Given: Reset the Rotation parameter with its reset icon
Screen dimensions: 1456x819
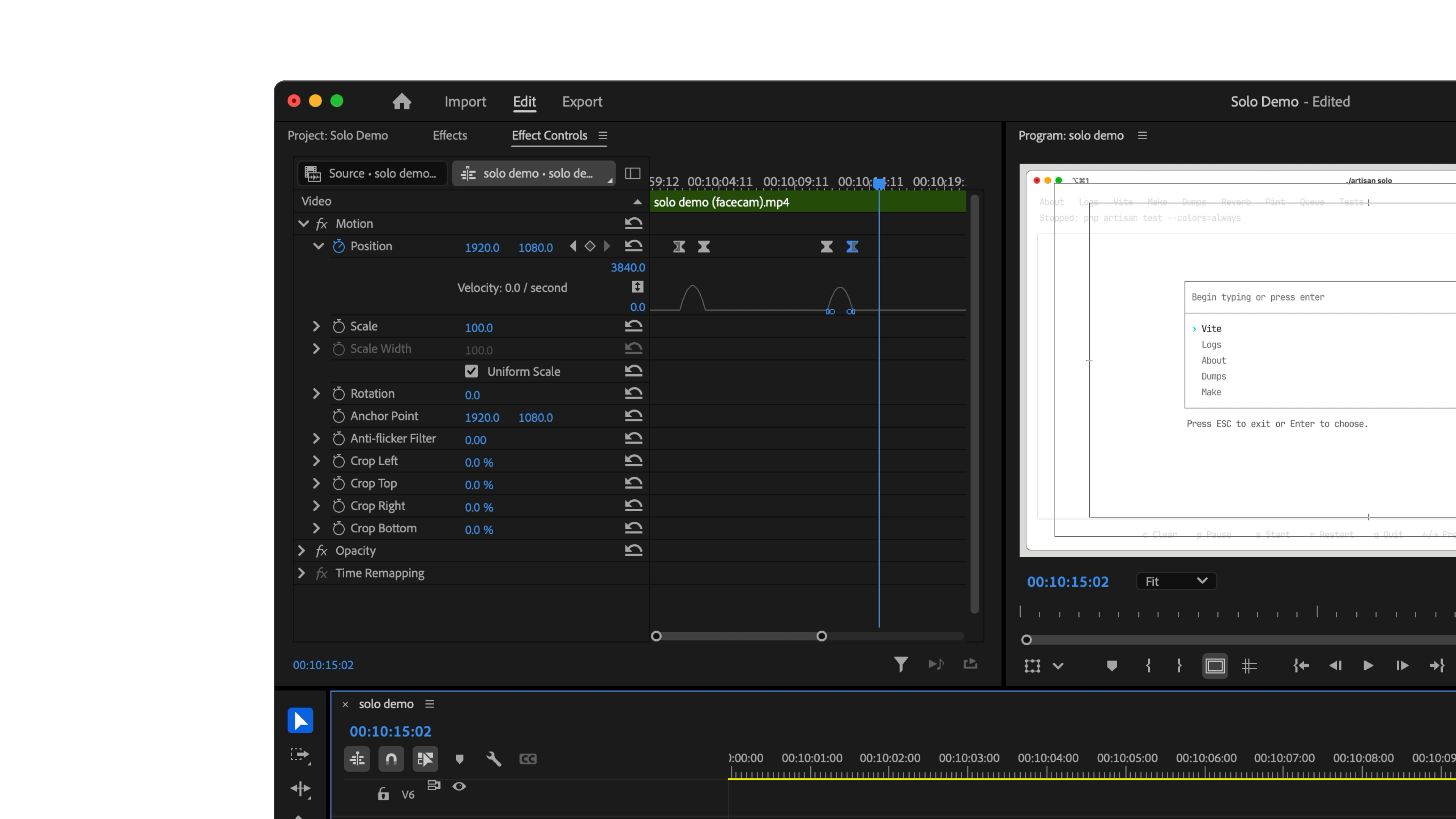Looking at the screenshot, I should pyautogui.click(x=633, y=393).
